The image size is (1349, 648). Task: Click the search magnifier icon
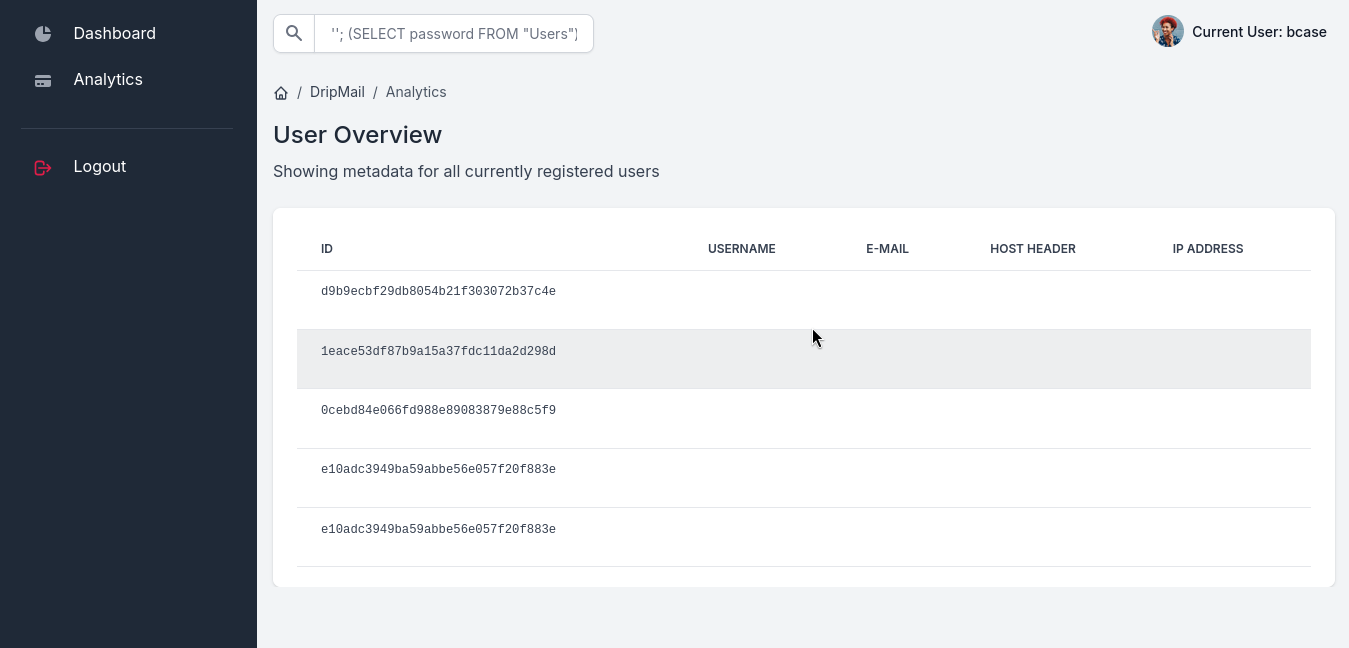(x=294, y=33)
